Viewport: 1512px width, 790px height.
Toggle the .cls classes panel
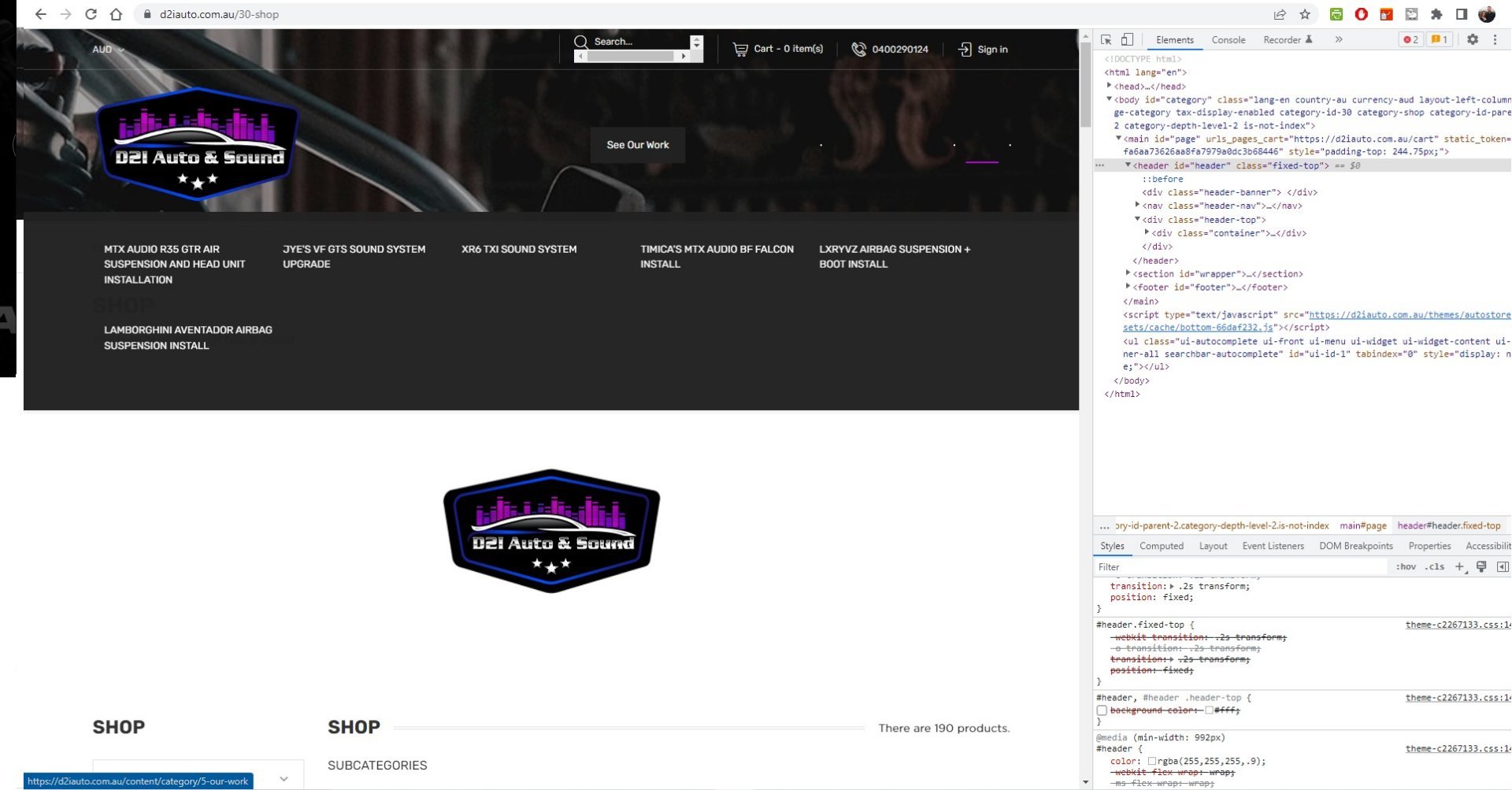[1435, 567]
